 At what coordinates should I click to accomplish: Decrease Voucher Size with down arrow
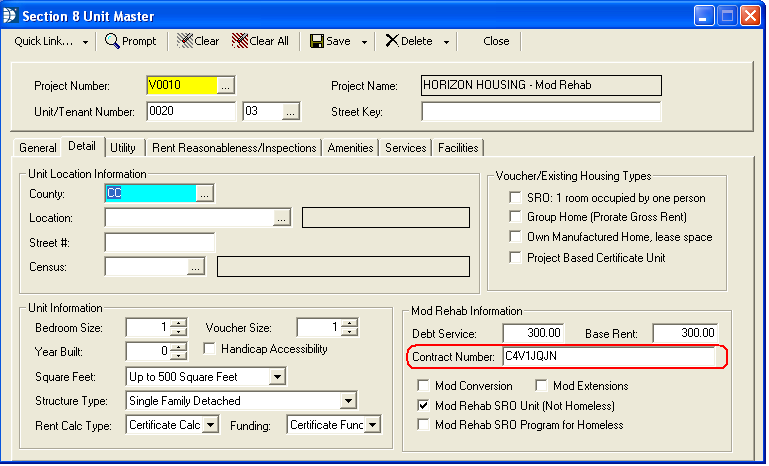tap(350, 332)
